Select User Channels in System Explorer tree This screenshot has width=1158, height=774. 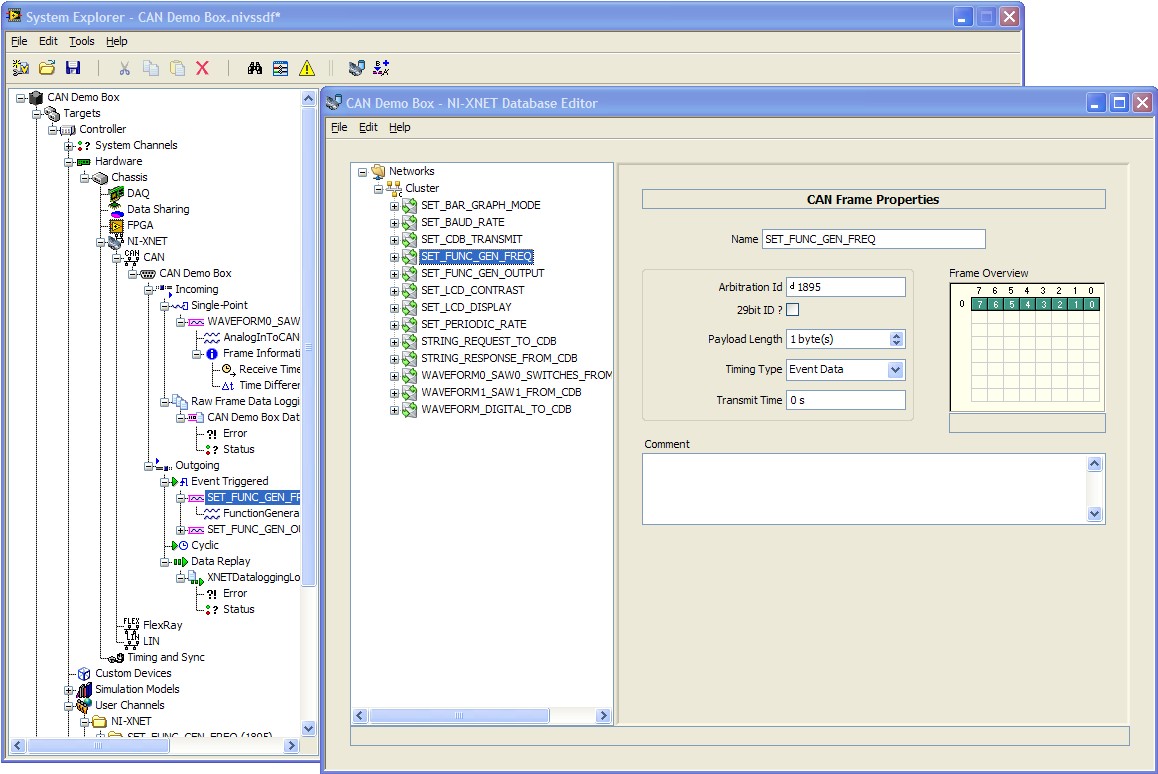[129, 705]
